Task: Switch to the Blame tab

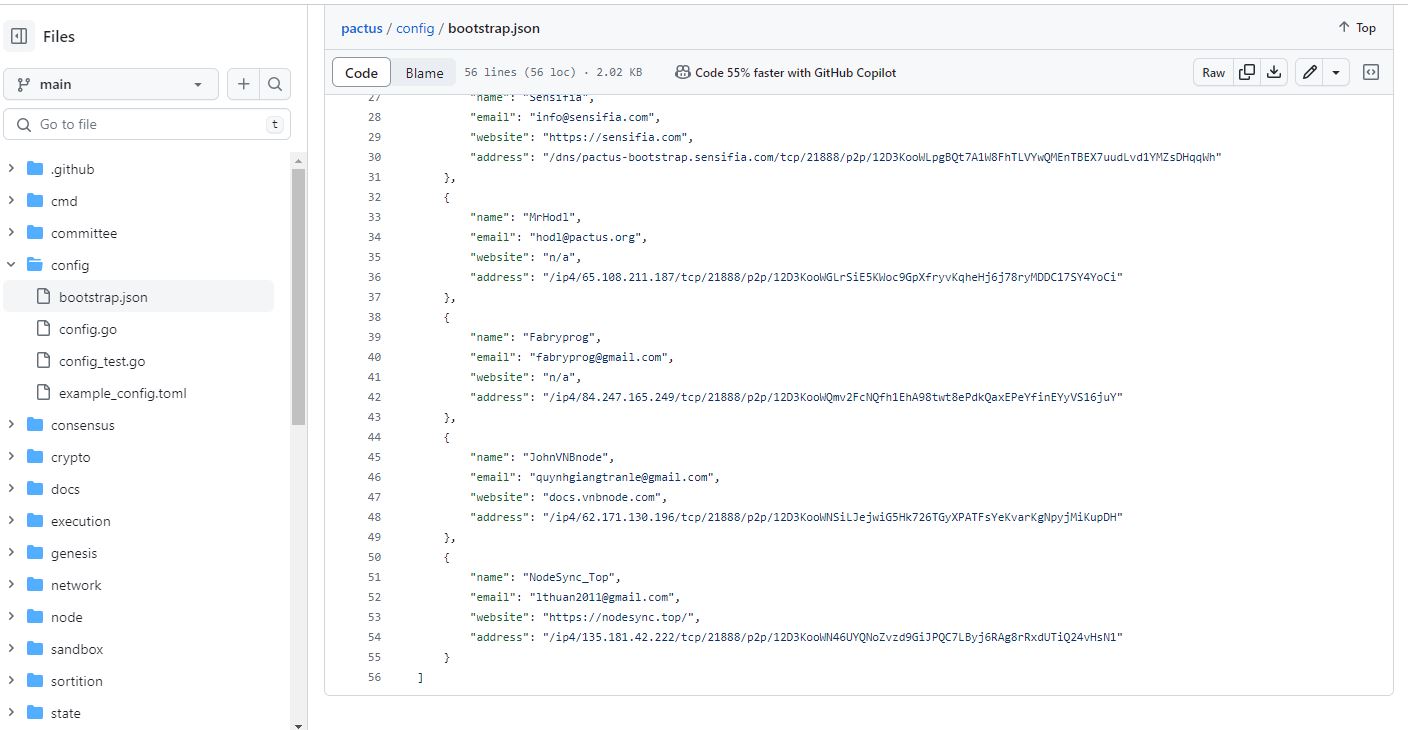Action: 424,73
